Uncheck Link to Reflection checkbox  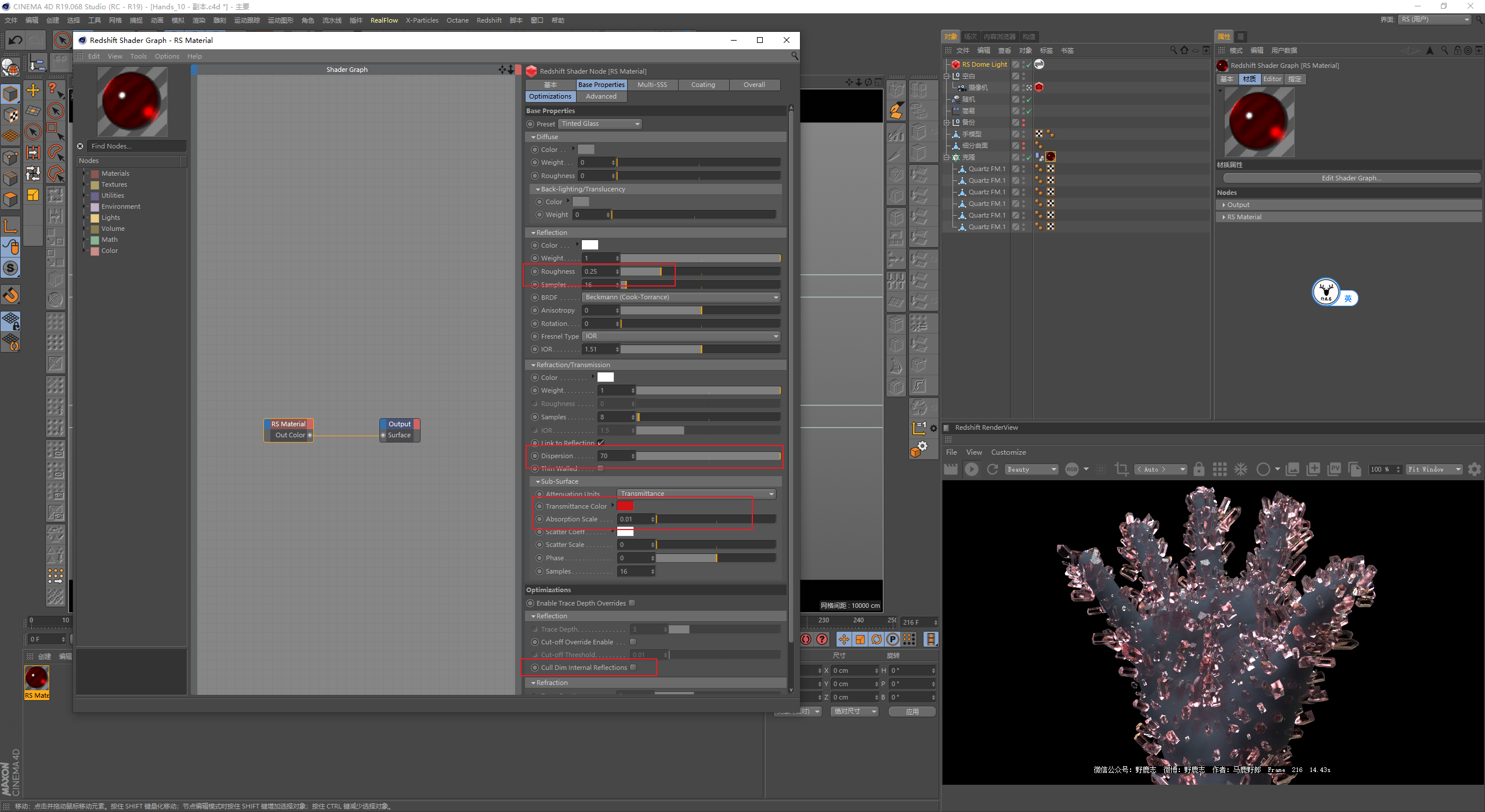(601, 443)
